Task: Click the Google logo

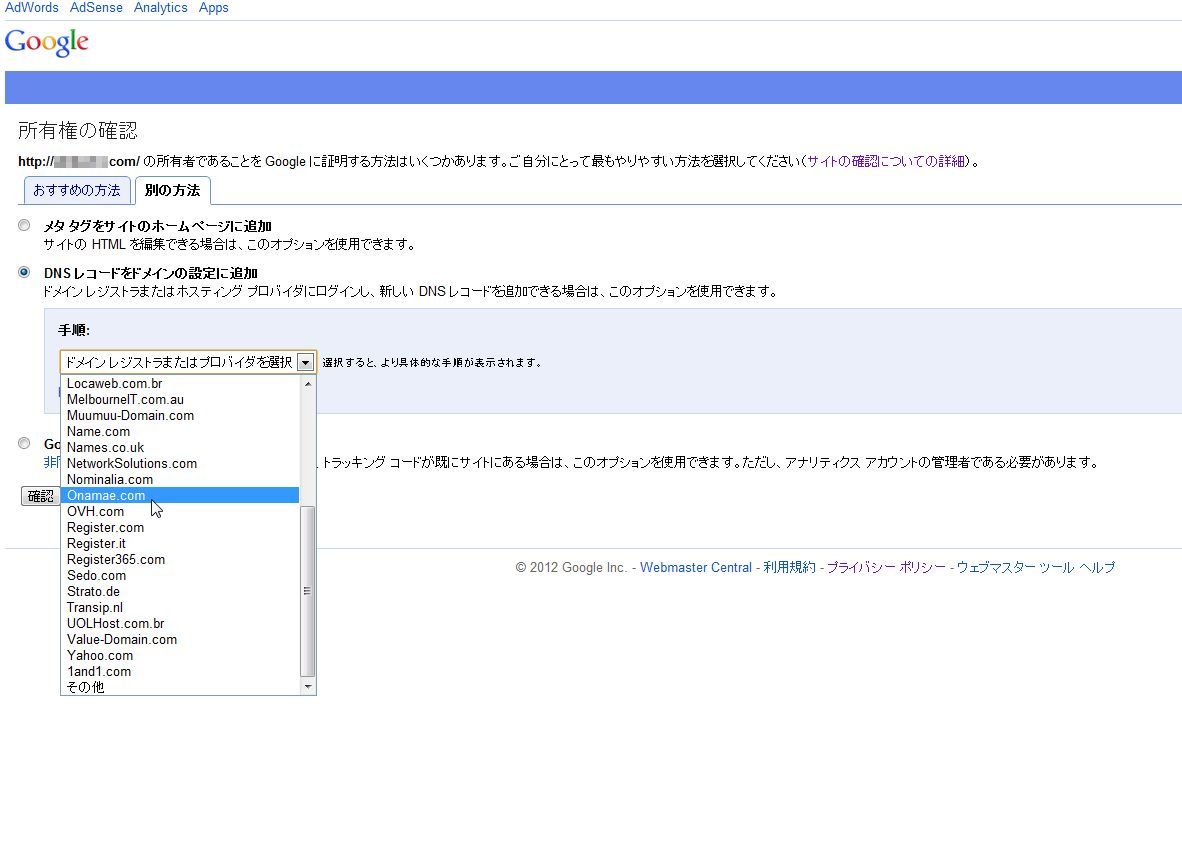Action: point(47,42)
